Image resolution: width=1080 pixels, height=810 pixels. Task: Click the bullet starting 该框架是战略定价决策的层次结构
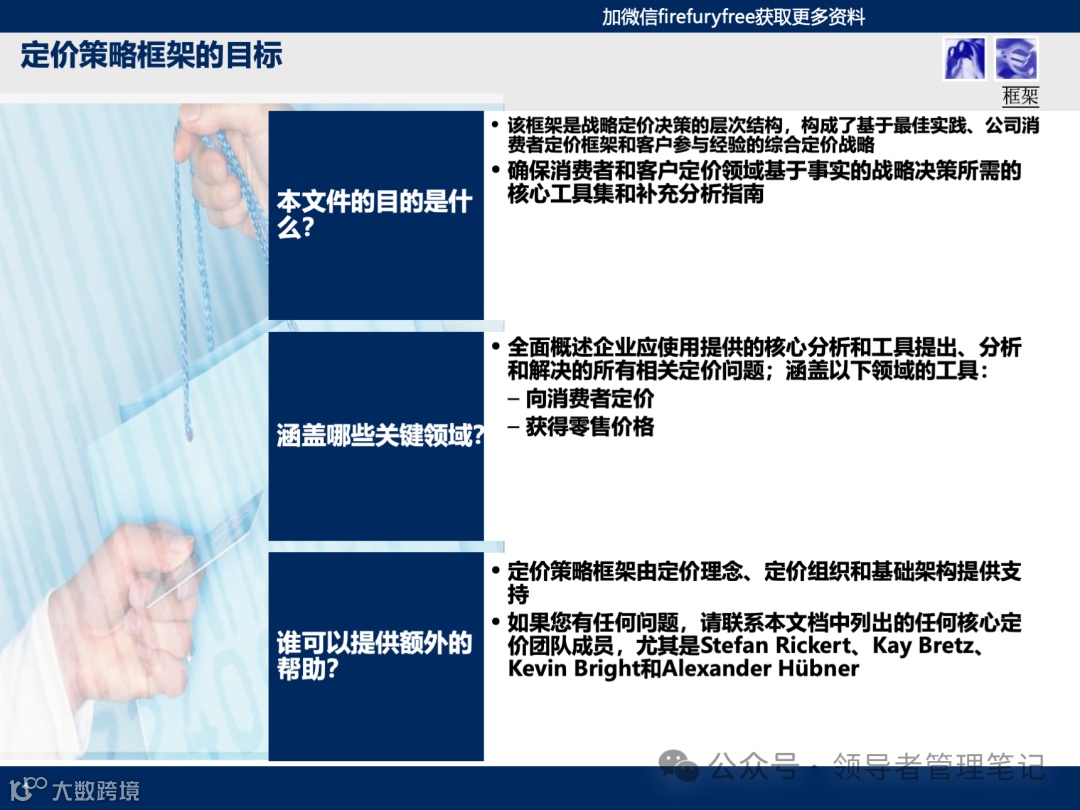coord(766,134)
